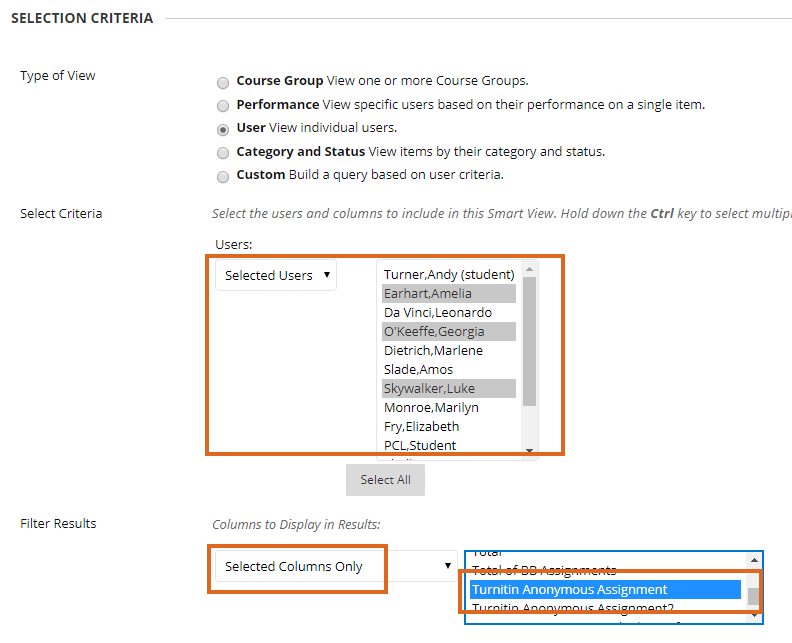
Task: Click the users list scrollbar
Action: [530, 340]
